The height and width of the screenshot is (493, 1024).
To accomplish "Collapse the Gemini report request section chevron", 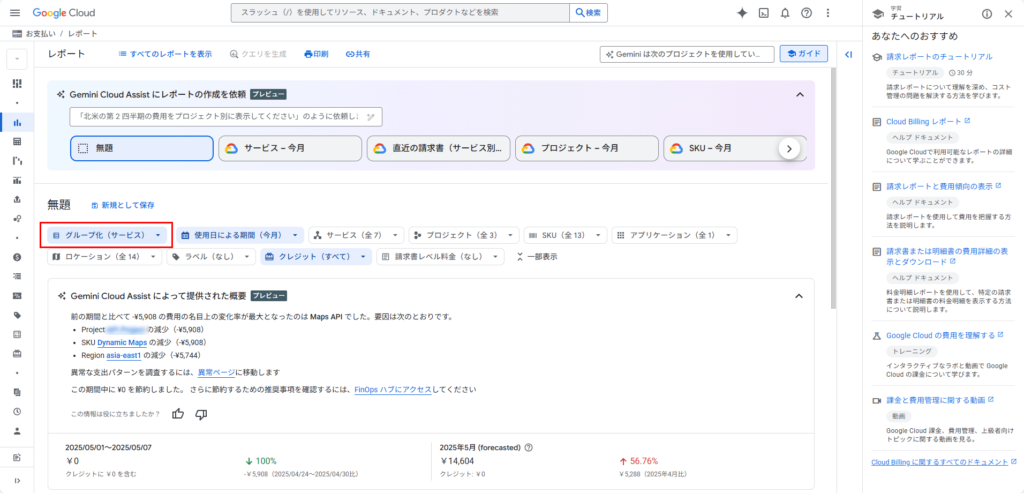I will pos(799,95).
